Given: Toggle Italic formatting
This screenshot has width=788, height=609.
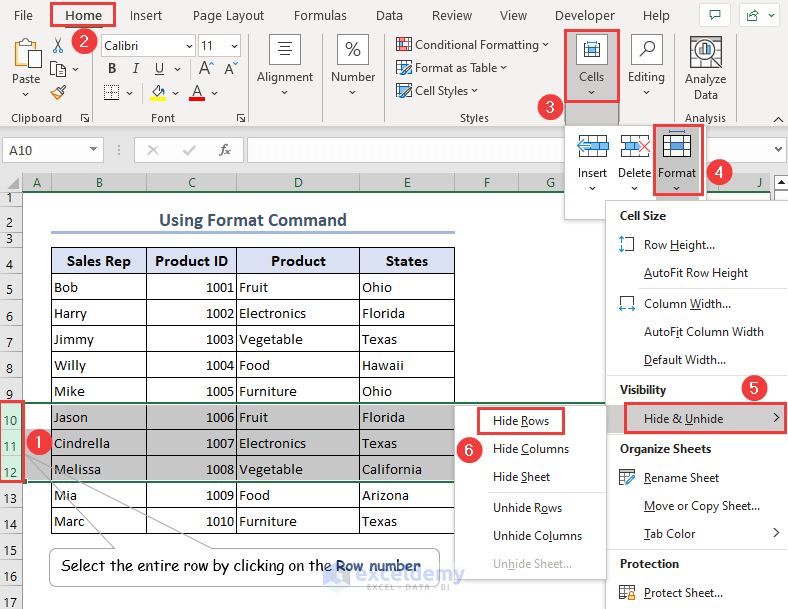Looking at the screenshot, I should click(x=136, y=69).
